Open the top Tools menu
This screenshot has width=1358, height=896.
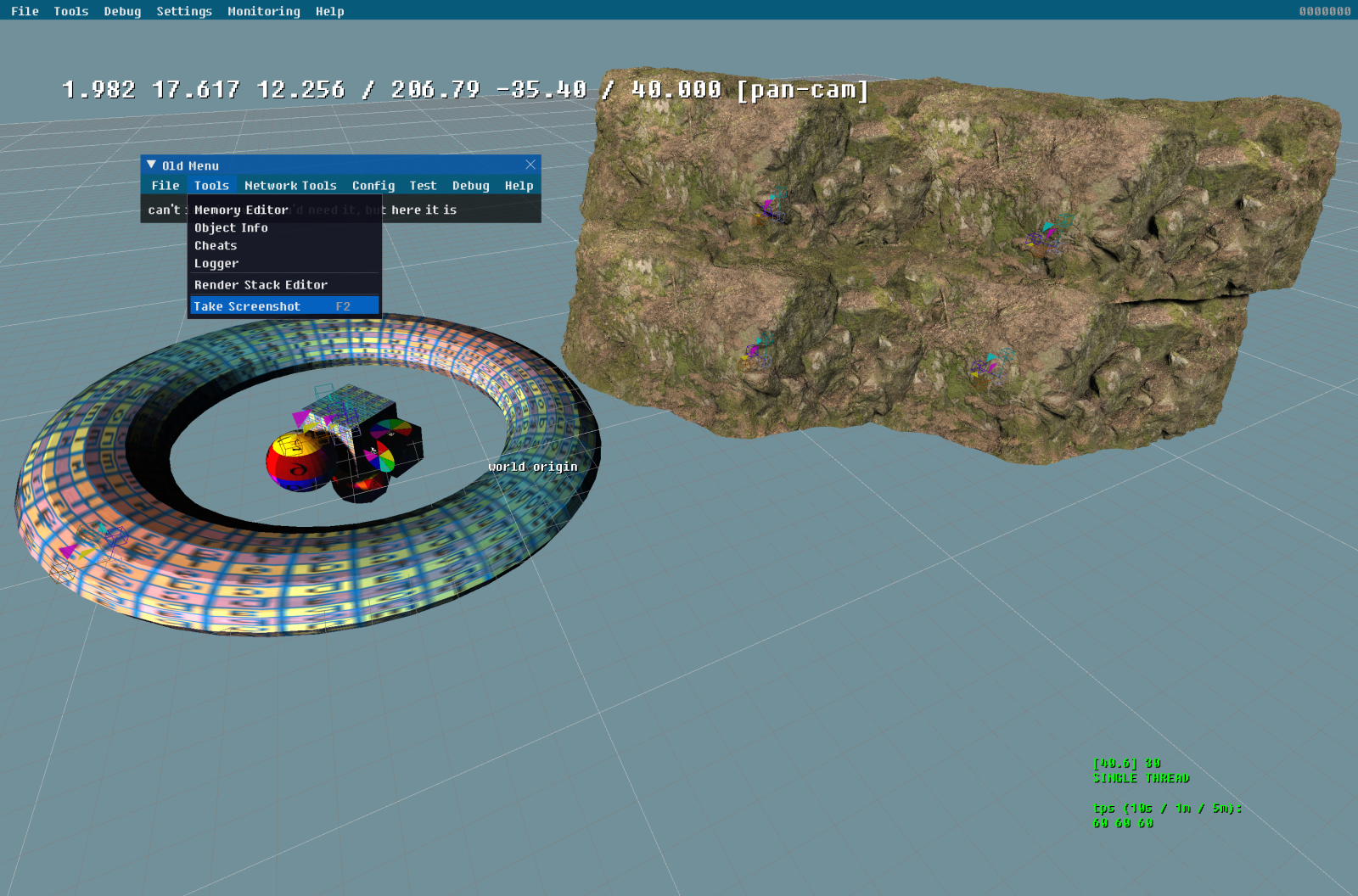pyautogui.click(x=70, y=11)
